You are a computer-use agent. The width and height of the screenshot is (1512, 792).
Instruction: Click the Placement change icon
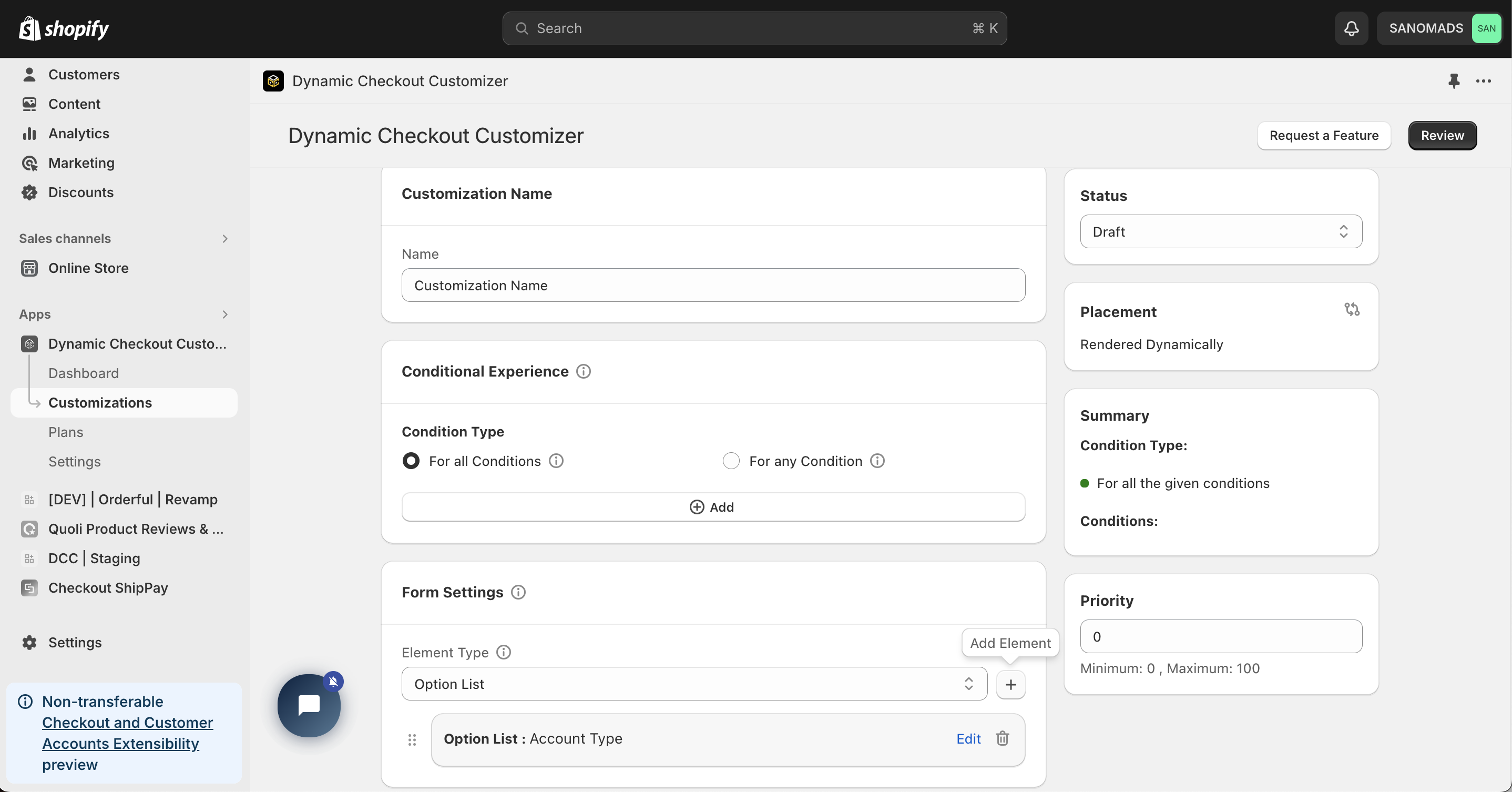click(x=1352, y=309)
